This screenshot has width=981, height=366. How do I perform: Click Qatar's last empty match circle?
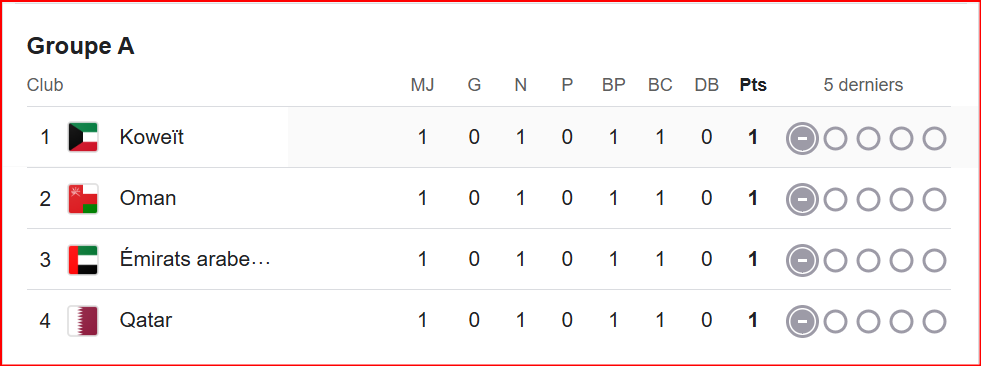[934, 321]
